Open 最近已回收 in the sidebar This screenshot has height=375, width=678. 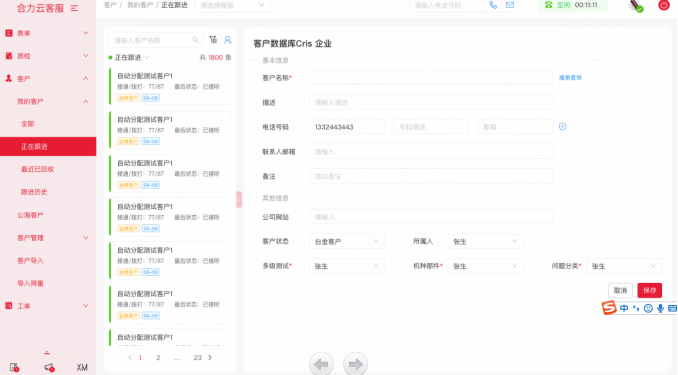38,169
